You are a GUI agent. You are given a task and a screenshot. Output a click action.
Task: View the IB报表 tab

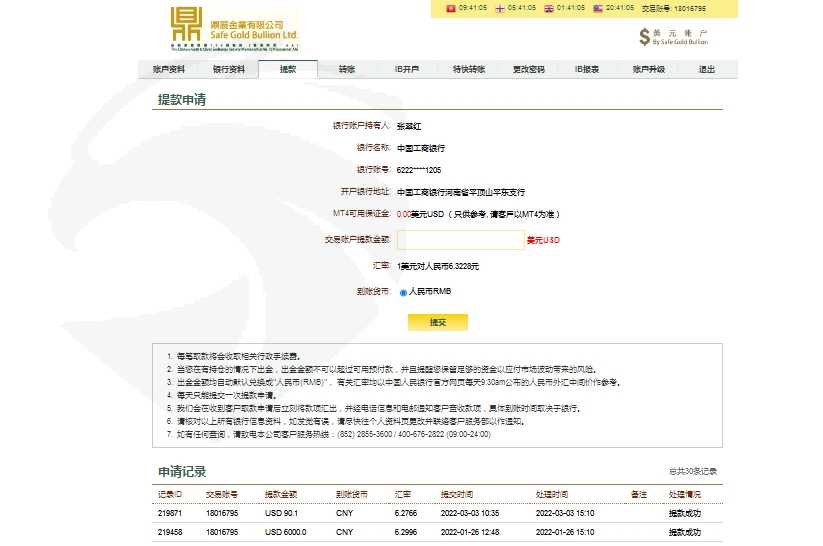pos(587,69)
